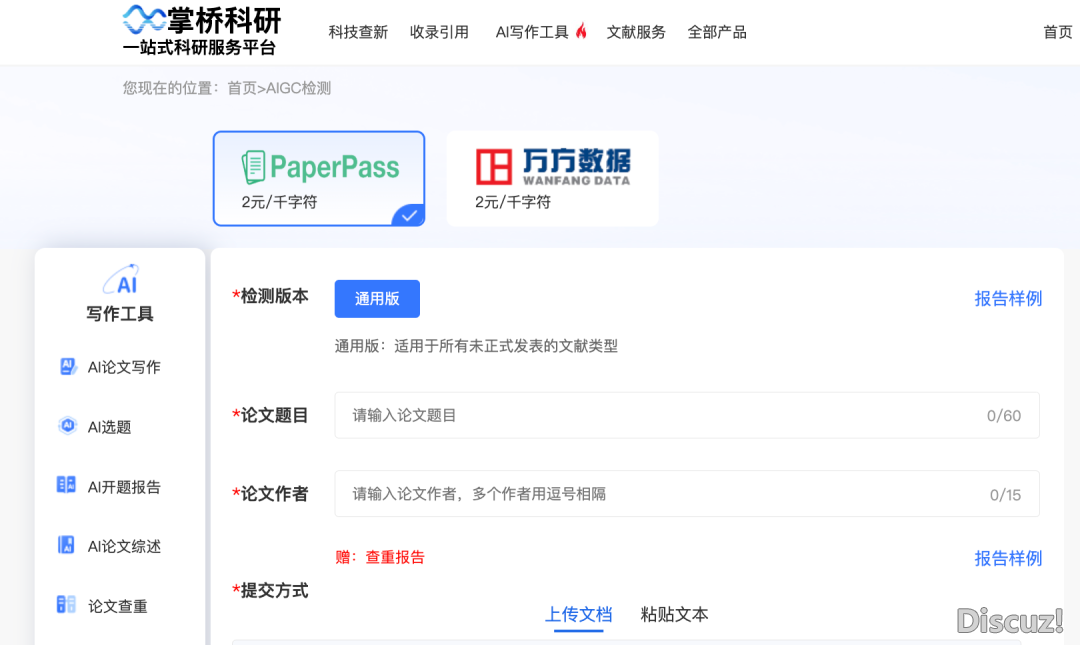Click the AI论文综述 icon
Viewport: 1080px width, 645px height.
(66, 545)
